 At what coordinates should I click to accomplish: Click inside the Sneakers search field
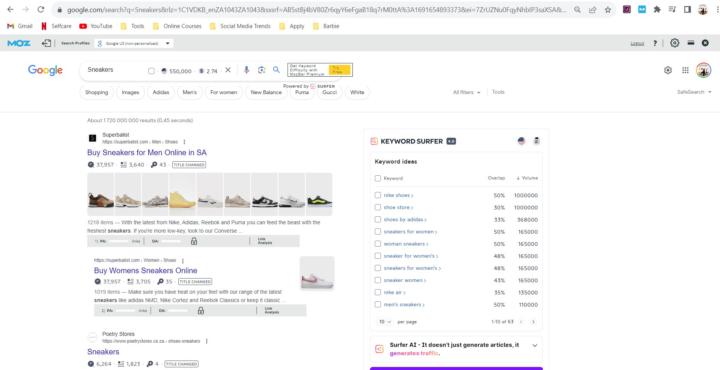(116, 70)
